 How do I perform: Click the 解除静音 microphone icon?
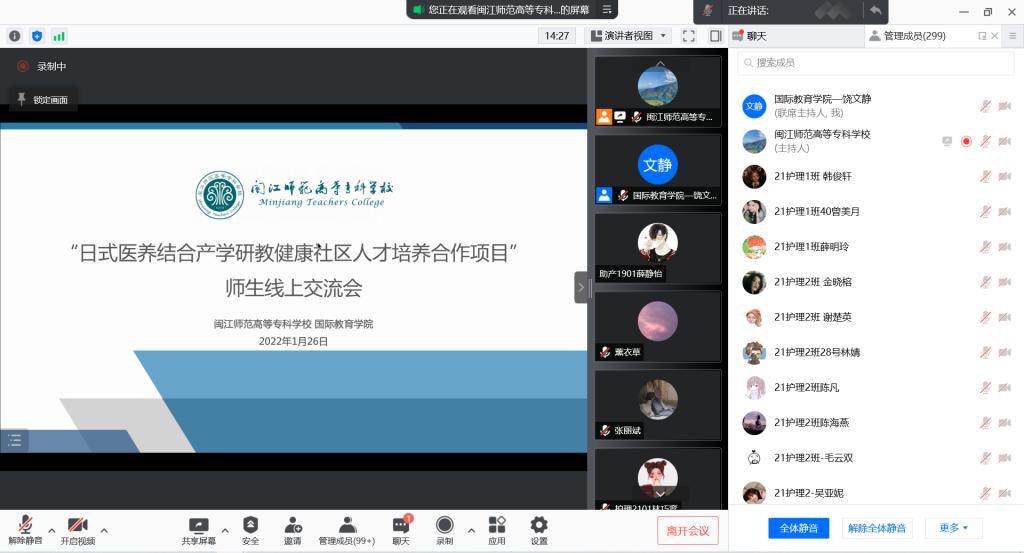tap(25, 525)
